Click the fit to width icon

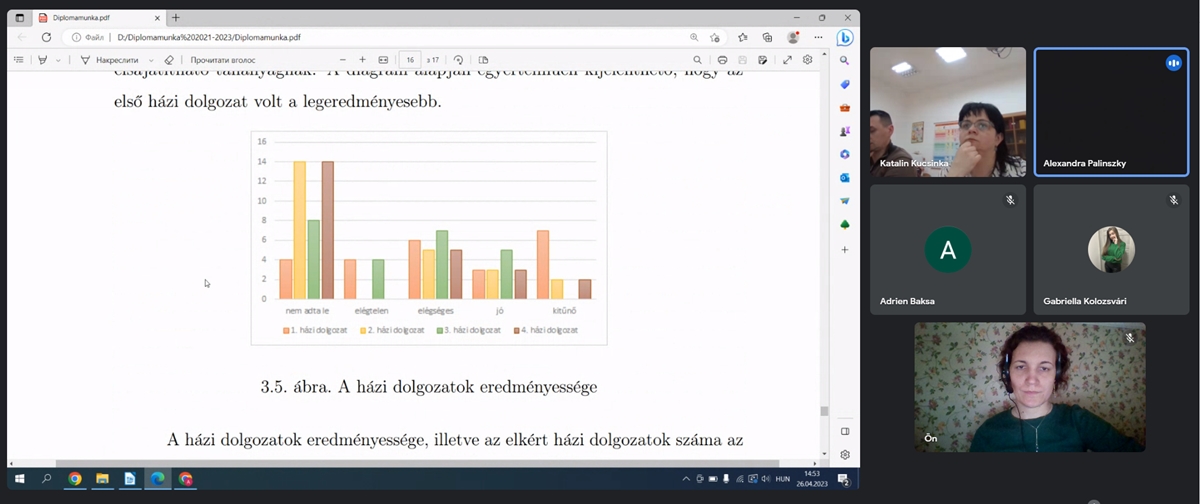click(x=382, y=60)
